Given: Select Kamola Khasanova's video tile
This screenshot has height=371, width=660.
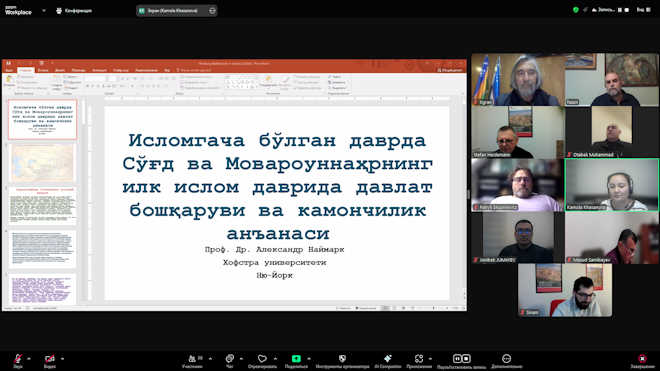Looking at the screenshot, I should tap(612, 185).
